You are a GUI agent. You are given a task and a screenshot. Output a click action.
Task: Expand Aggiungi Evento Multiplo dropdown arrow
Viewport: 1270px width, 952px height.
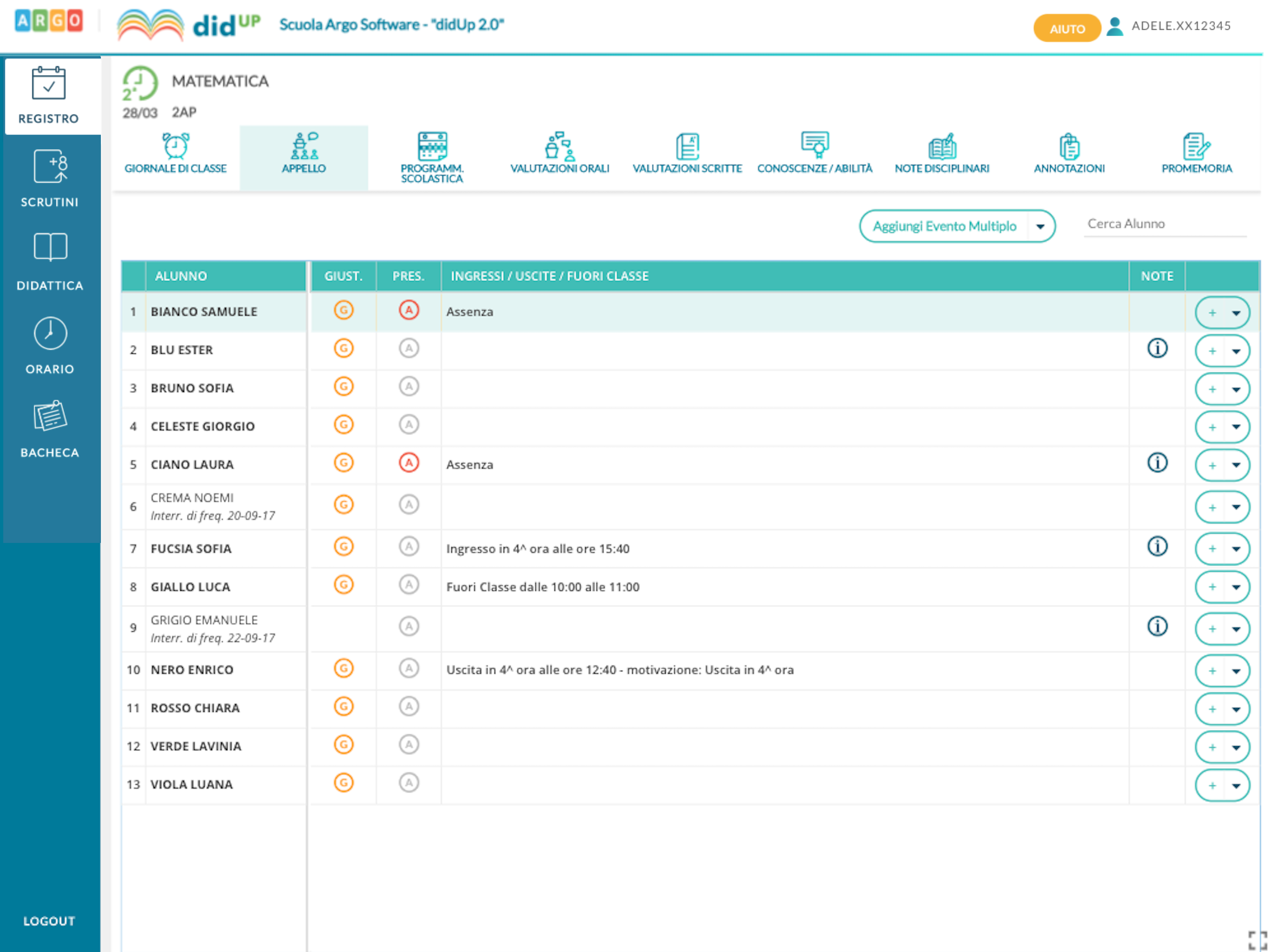pos(1040,226)
